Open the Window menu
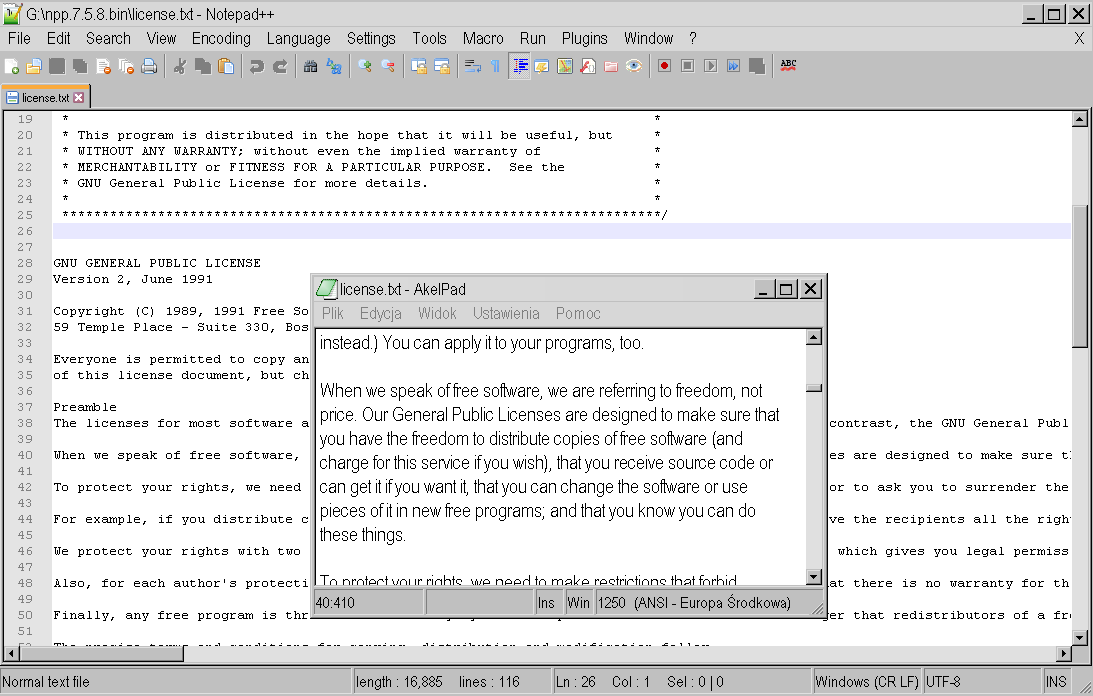The height and width of the screenshot is (696, 1093). pos(648,38)
